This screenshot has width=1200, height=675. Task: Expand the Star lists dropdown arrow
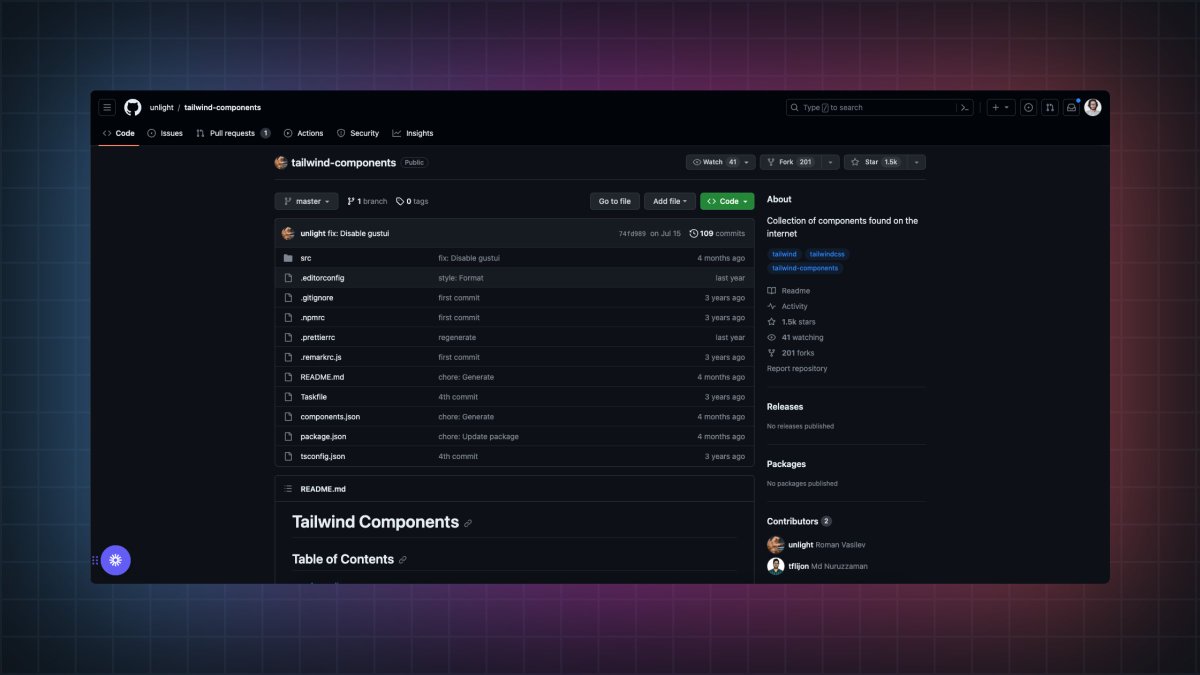coord(916,162)
